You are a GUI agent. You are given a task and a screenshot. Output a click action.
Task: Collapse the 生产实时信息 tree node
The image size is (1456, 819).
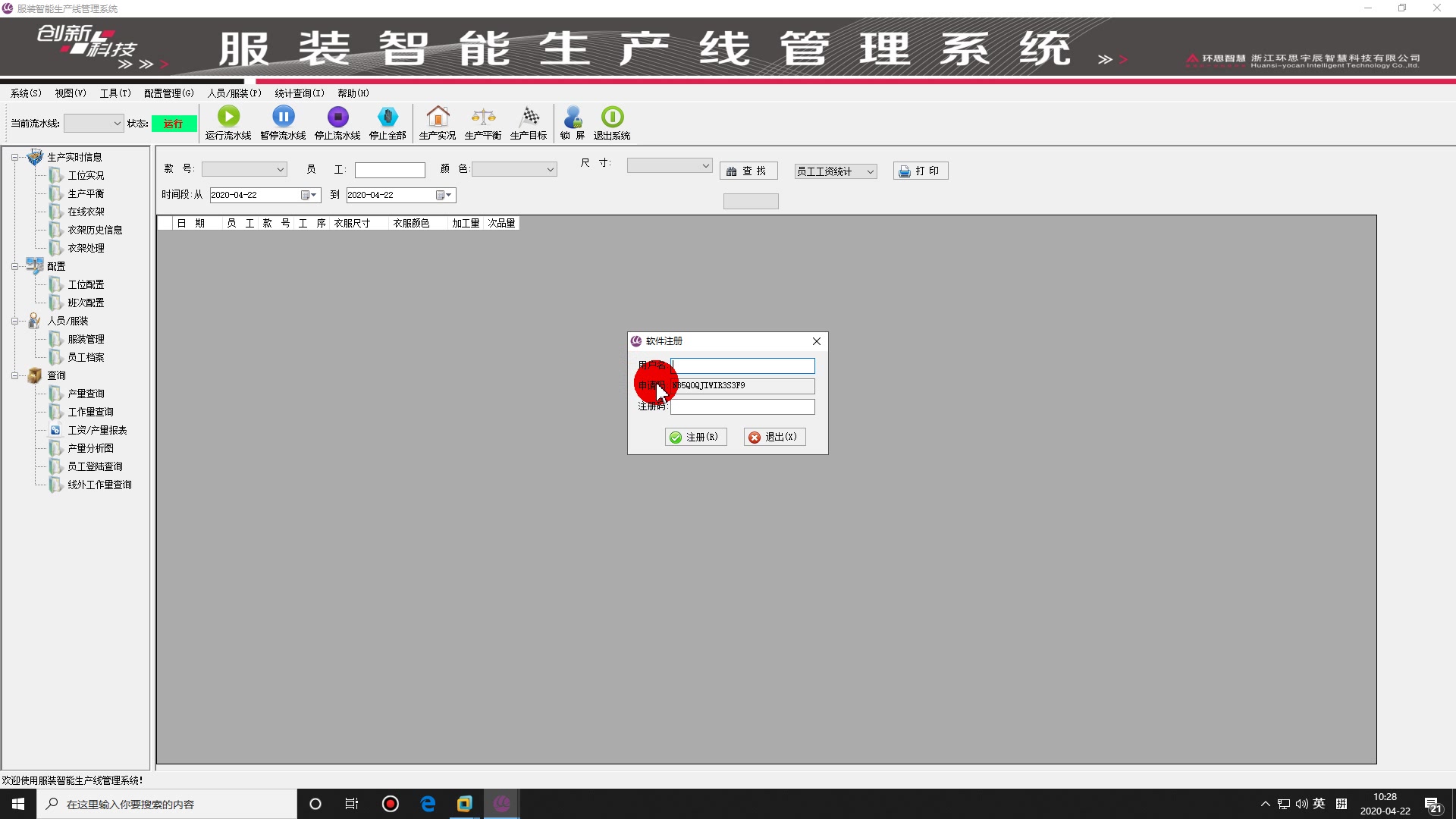point(14,158)
